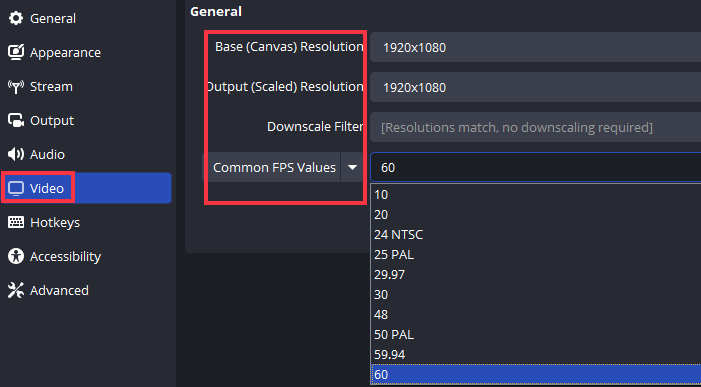Click the Video display icon
The image size is (701, 387).
(16, 188)
